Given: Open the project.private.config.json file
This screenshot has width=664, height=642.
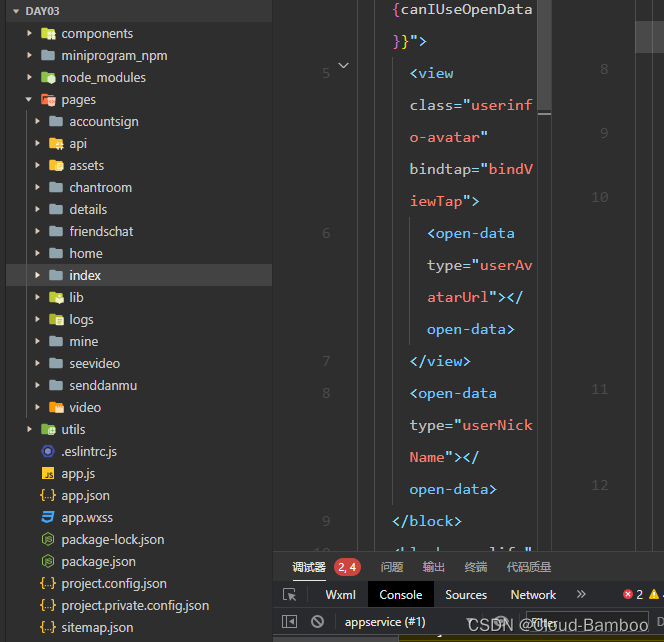Looking at the screenshot, I should (x=139, y=605).
